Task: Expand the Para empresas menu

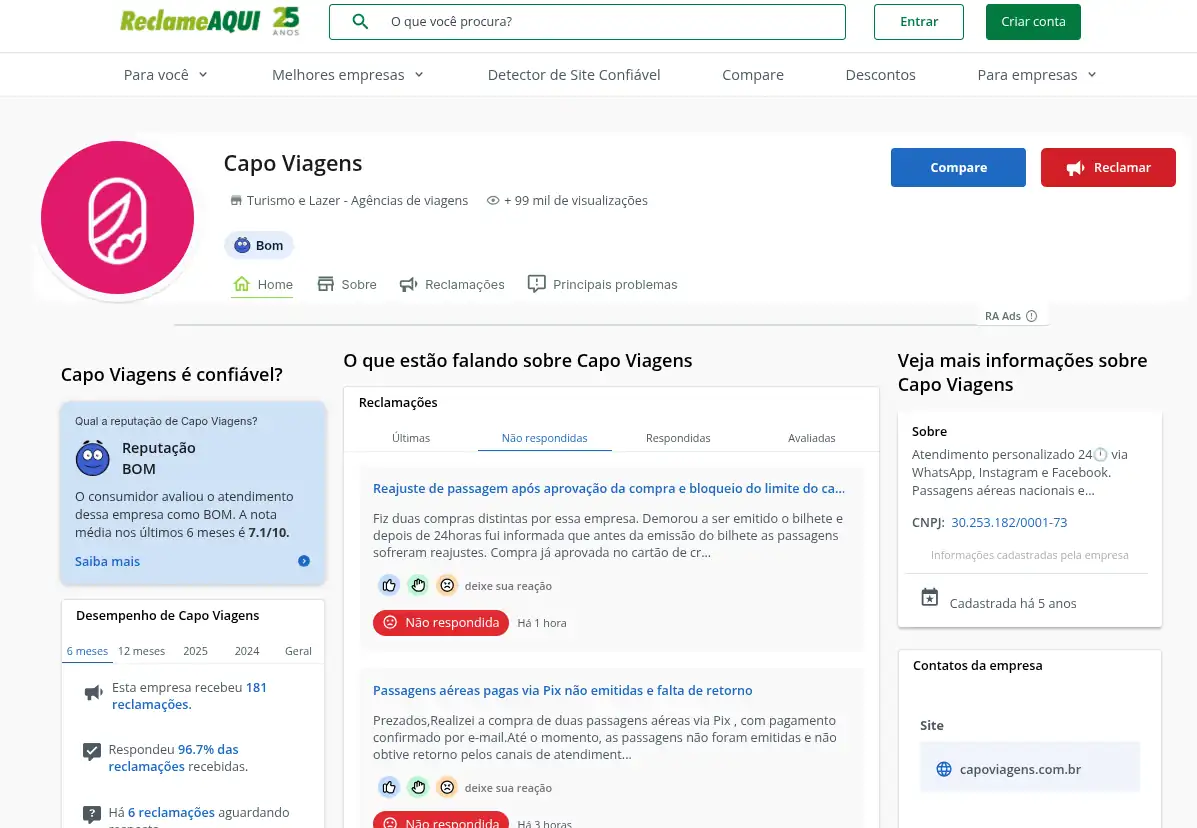Action: pyautogui.click(x=1037, y=75)
